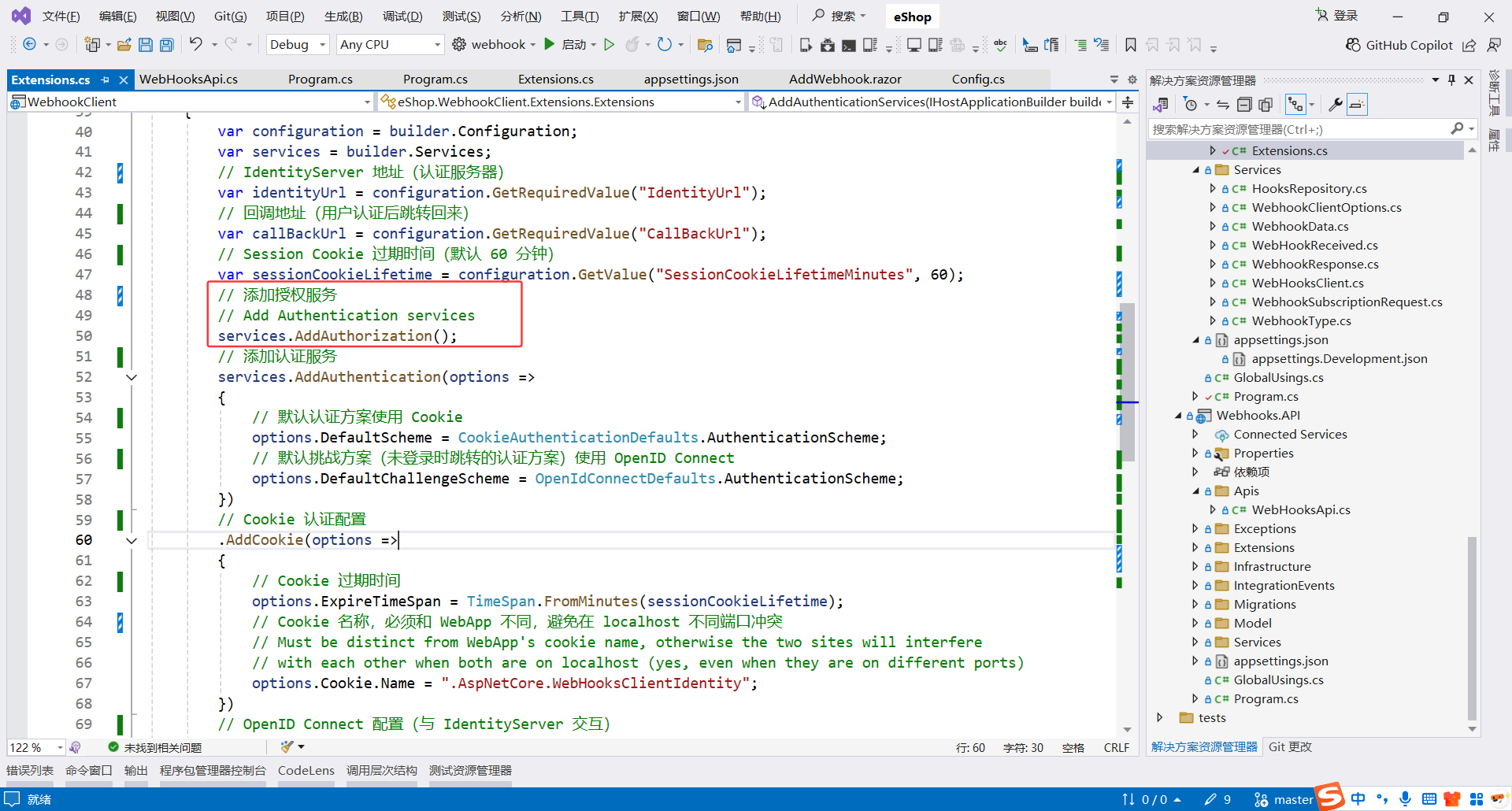Select WebHooksClient.cs in Solution Explorer
Image resolution: width=1512 pixels, height=811 pixels.
pyautogui.click(x=1307, y=283)
